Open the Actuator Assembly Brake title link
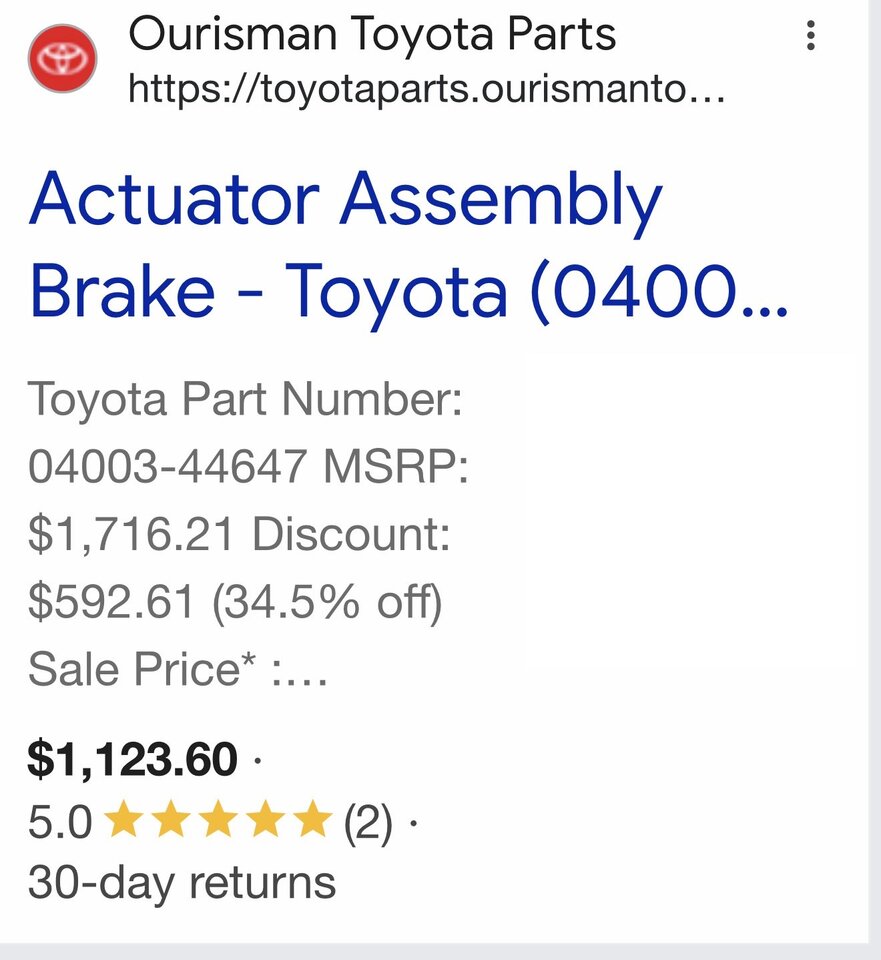 [x=408, y=245]
